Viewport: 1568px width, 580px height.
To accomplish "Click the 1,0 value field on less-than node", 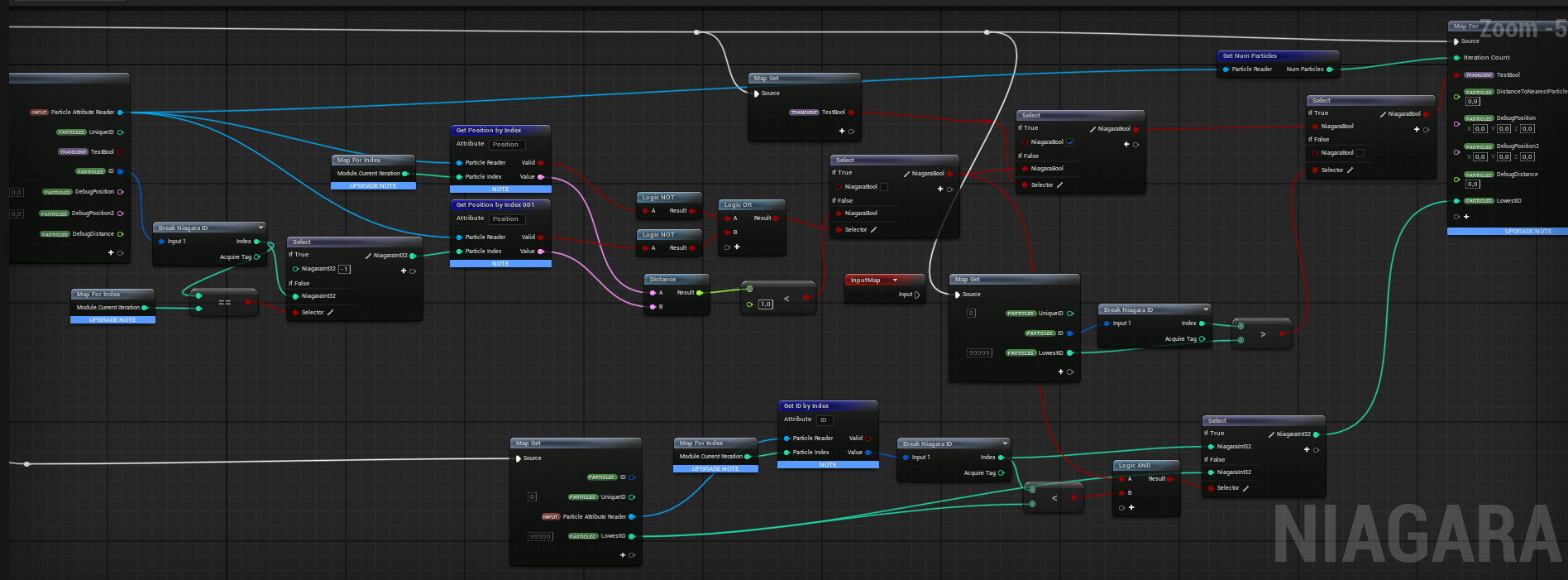I will 766,304.
